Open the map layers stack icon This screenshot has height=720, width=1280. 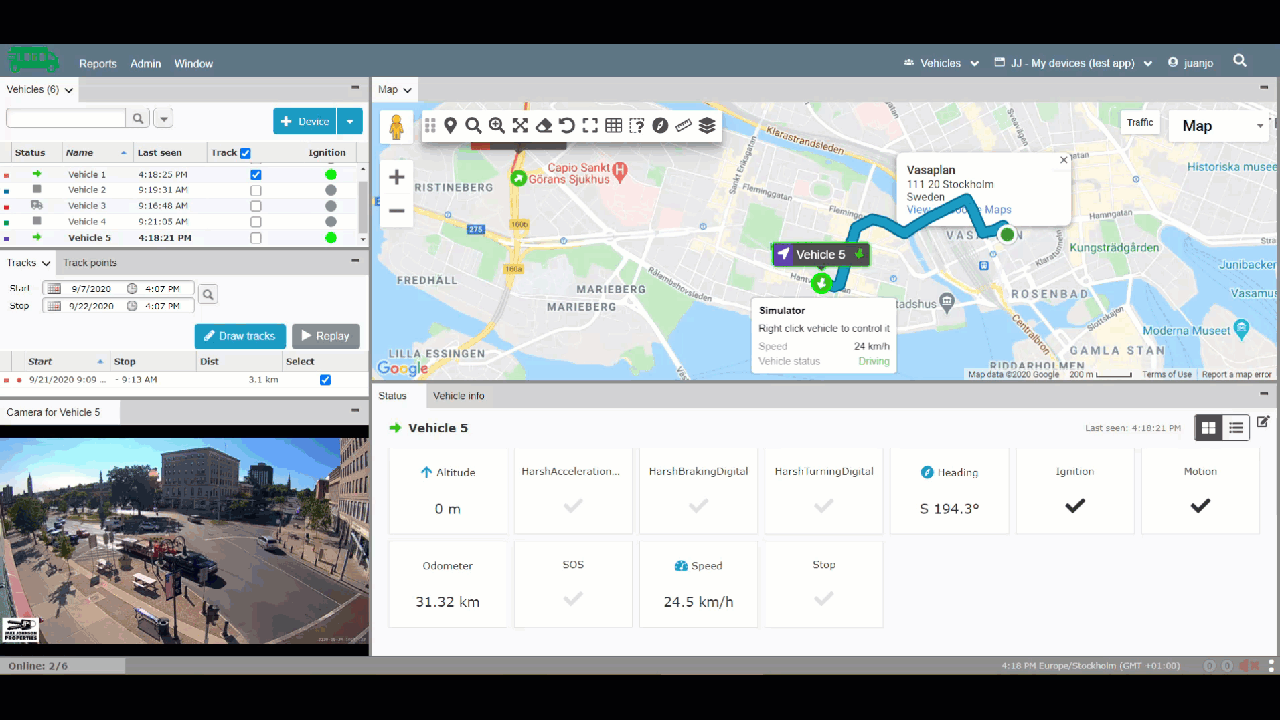click(x=707, y=125)
